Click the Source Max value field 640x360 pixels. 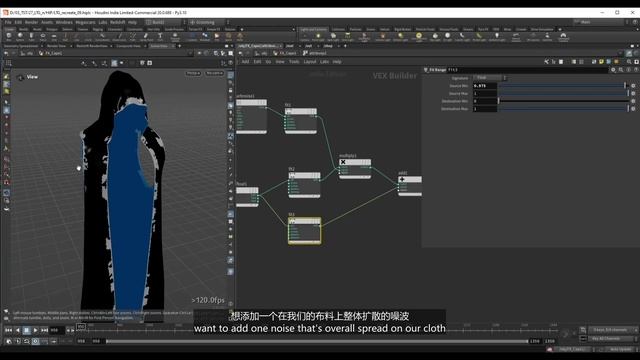click(x=484, y=93)
